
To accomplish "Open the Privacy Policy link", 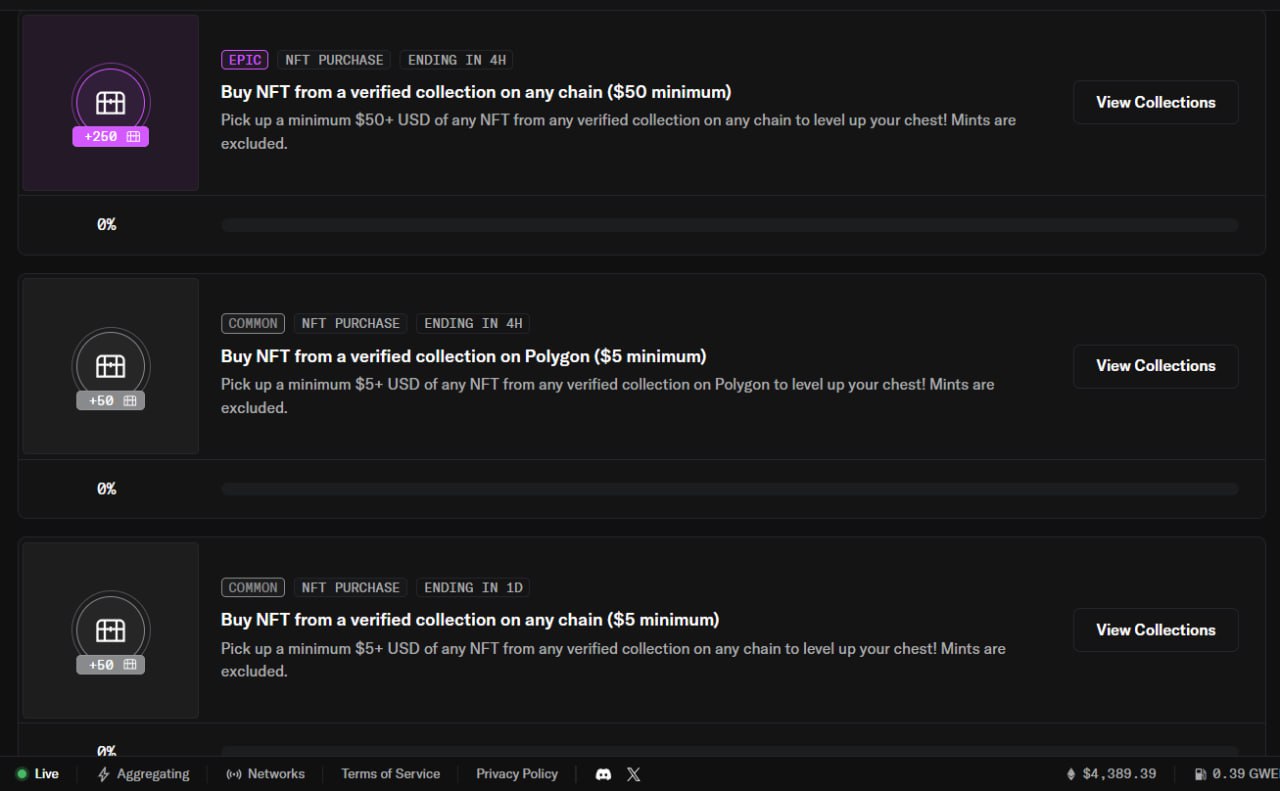I will pyautogui.click(x=517, y=774).
